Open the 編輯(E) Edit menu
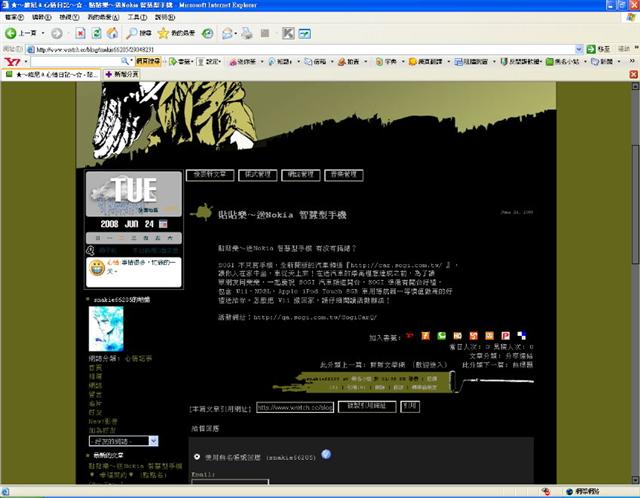The height and width of the screenshot is (498, 640). 42,17
